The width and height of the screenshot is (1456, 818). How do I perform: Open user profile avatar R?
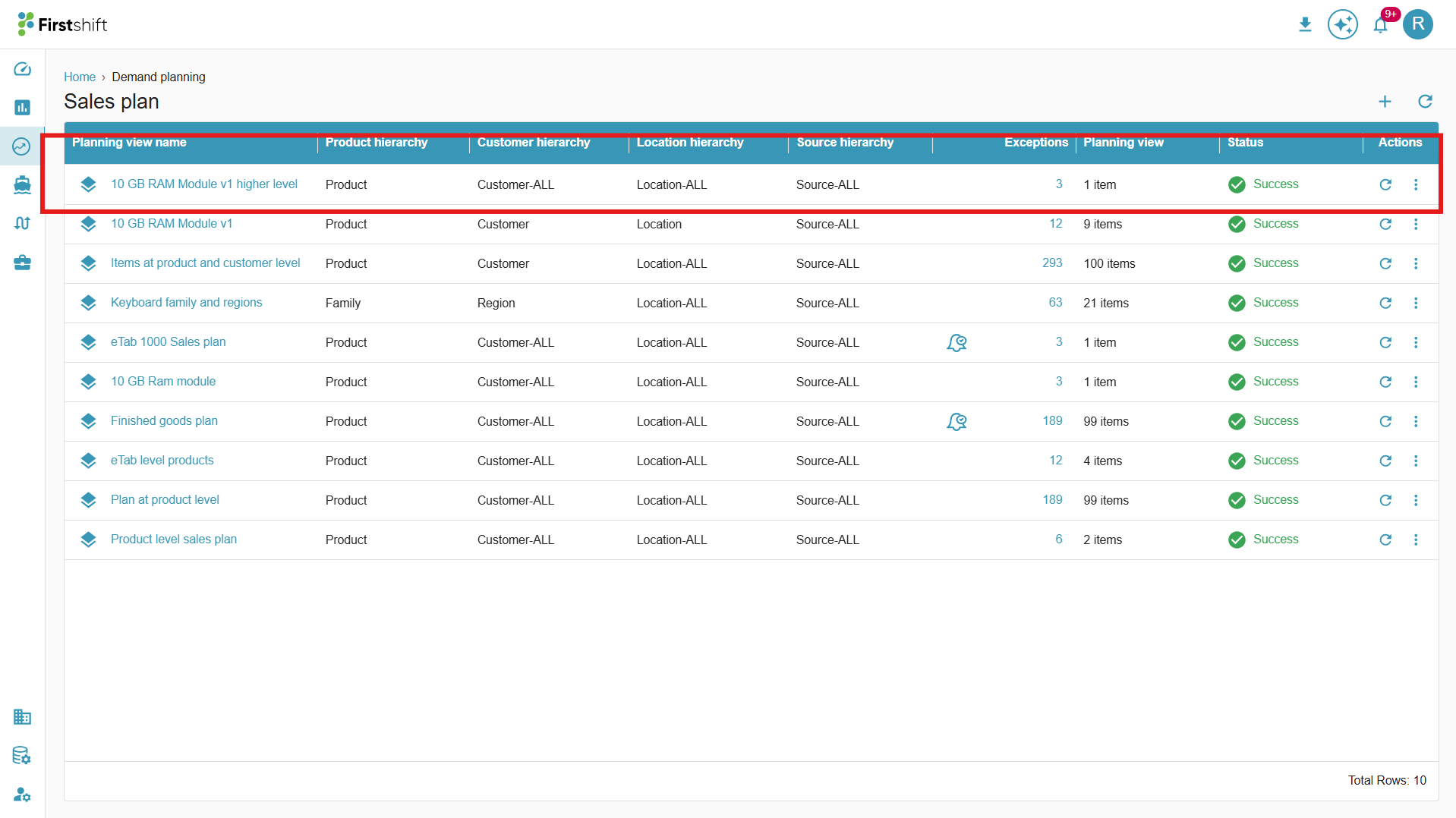[1418, 24]
